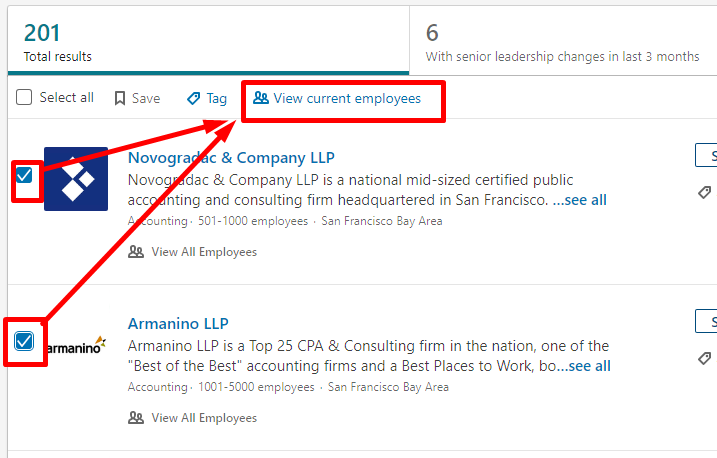The image size is (717, 458).
Task: Open the Novogradac company logo
Action: tap(76, 179)
